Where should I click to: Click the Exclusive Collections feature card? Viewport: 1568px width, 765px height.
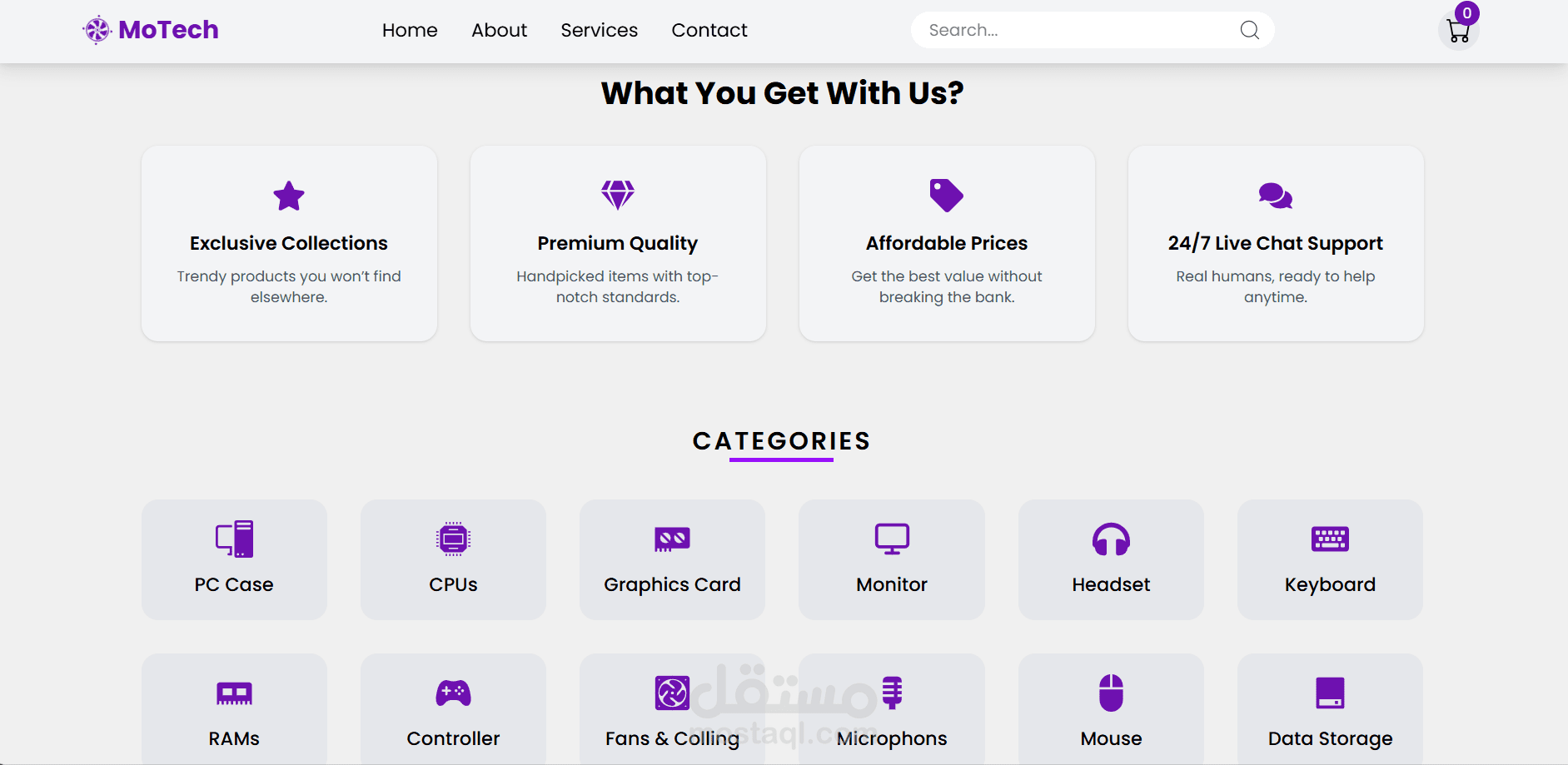(289, 243)
